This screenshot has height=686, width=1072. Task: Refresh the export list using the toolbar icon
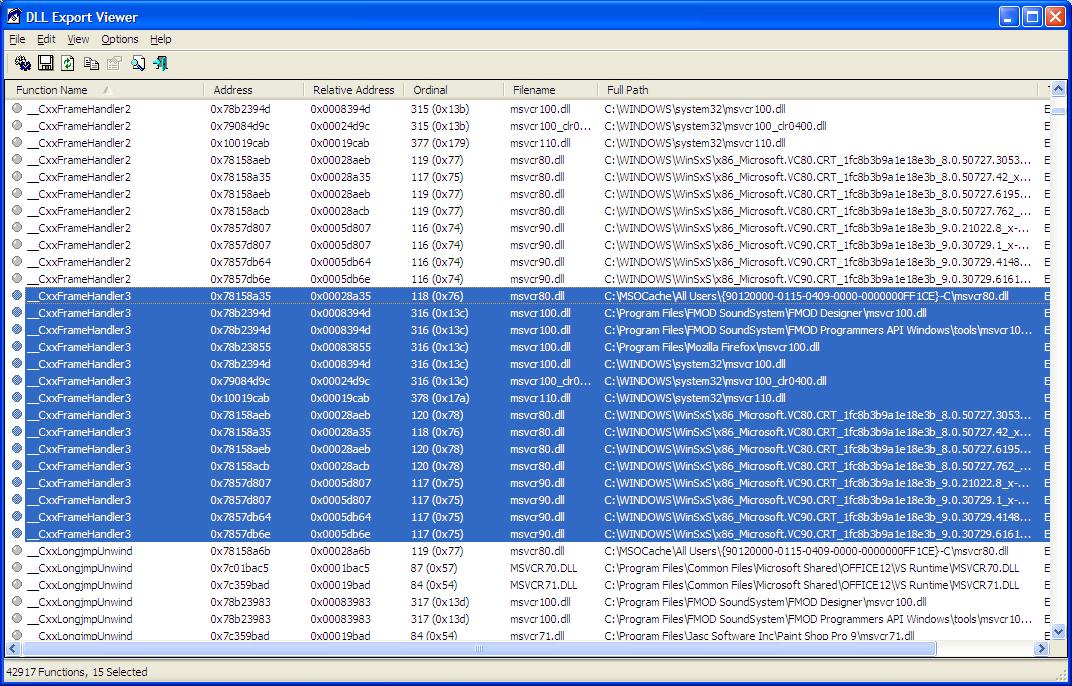68,63
